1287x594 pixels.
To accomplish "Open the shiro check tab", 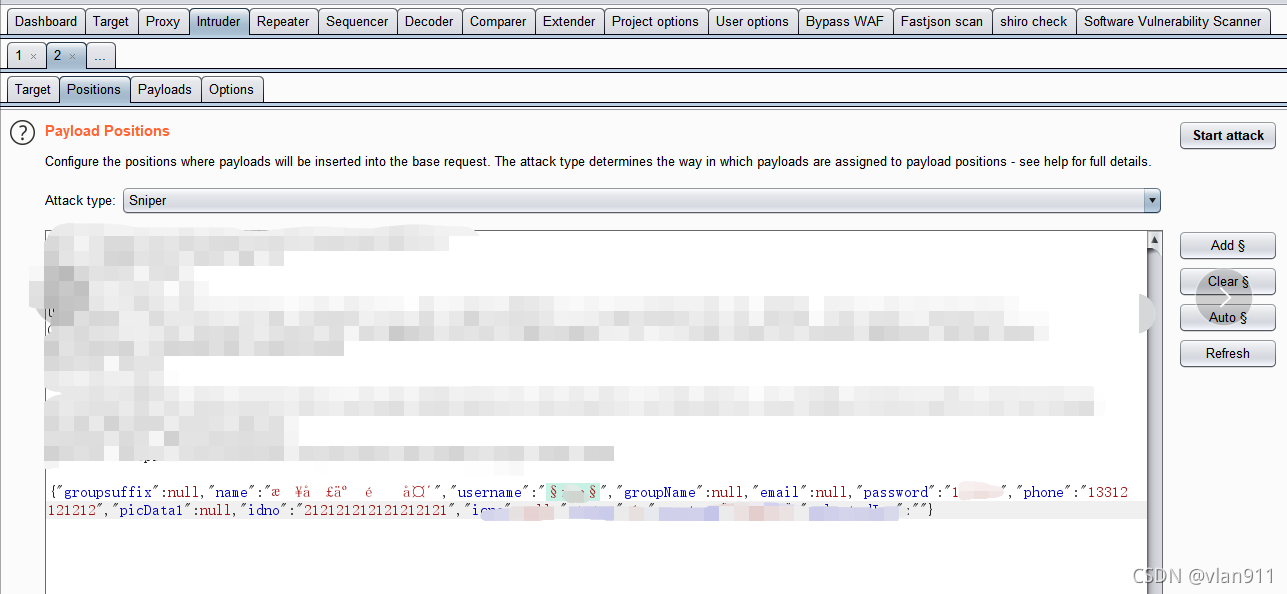I will pos(1034,21).
